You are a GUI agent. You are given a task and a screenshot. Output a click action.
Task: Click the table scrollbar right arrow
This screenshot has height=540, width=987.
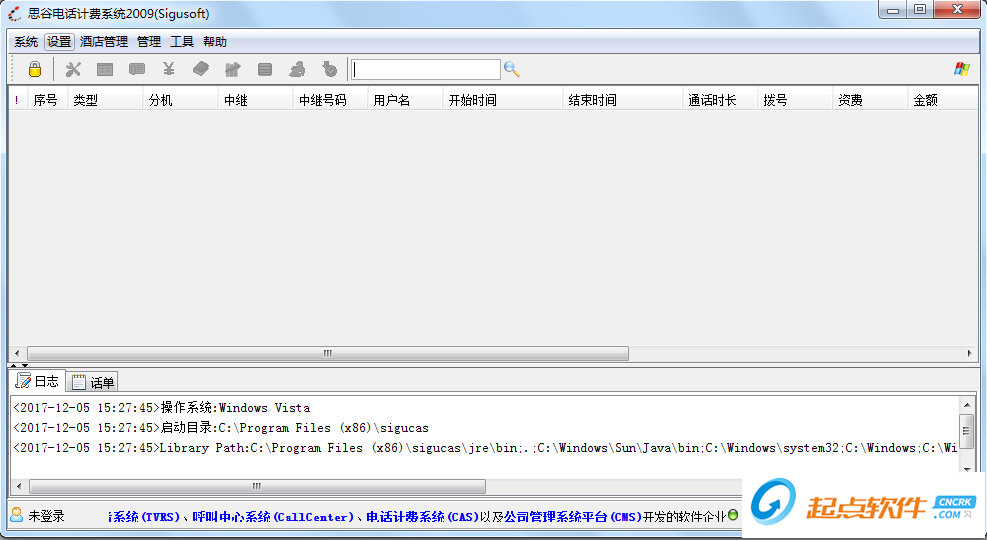(969, 353)
